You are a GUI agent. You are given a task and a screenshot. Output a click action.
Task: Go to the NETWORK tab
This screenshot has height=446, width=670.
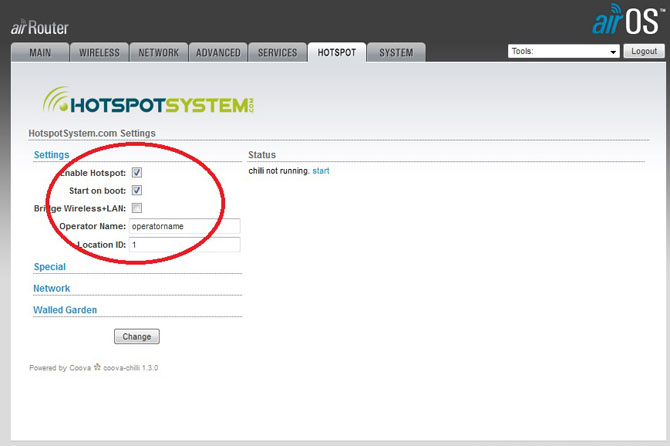[159, 52]
